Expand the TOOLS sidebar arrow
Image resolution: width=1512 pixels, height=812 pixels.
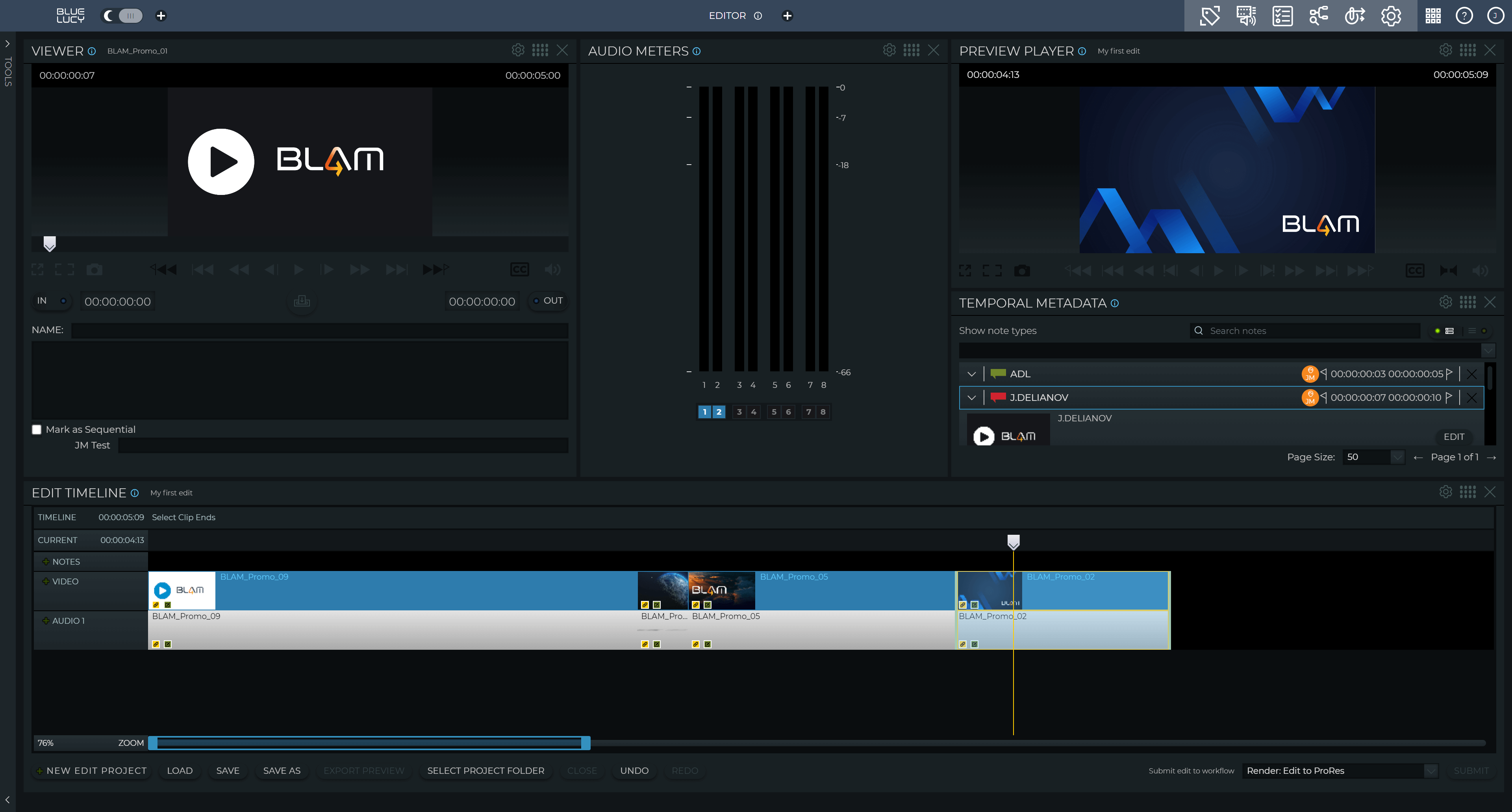tap(7, 43)
